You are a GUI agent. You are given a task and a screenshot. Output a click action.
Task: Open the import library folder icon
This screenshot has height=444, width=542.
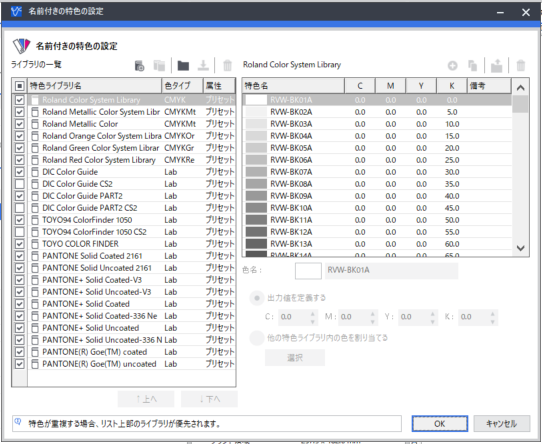point(183,65)
